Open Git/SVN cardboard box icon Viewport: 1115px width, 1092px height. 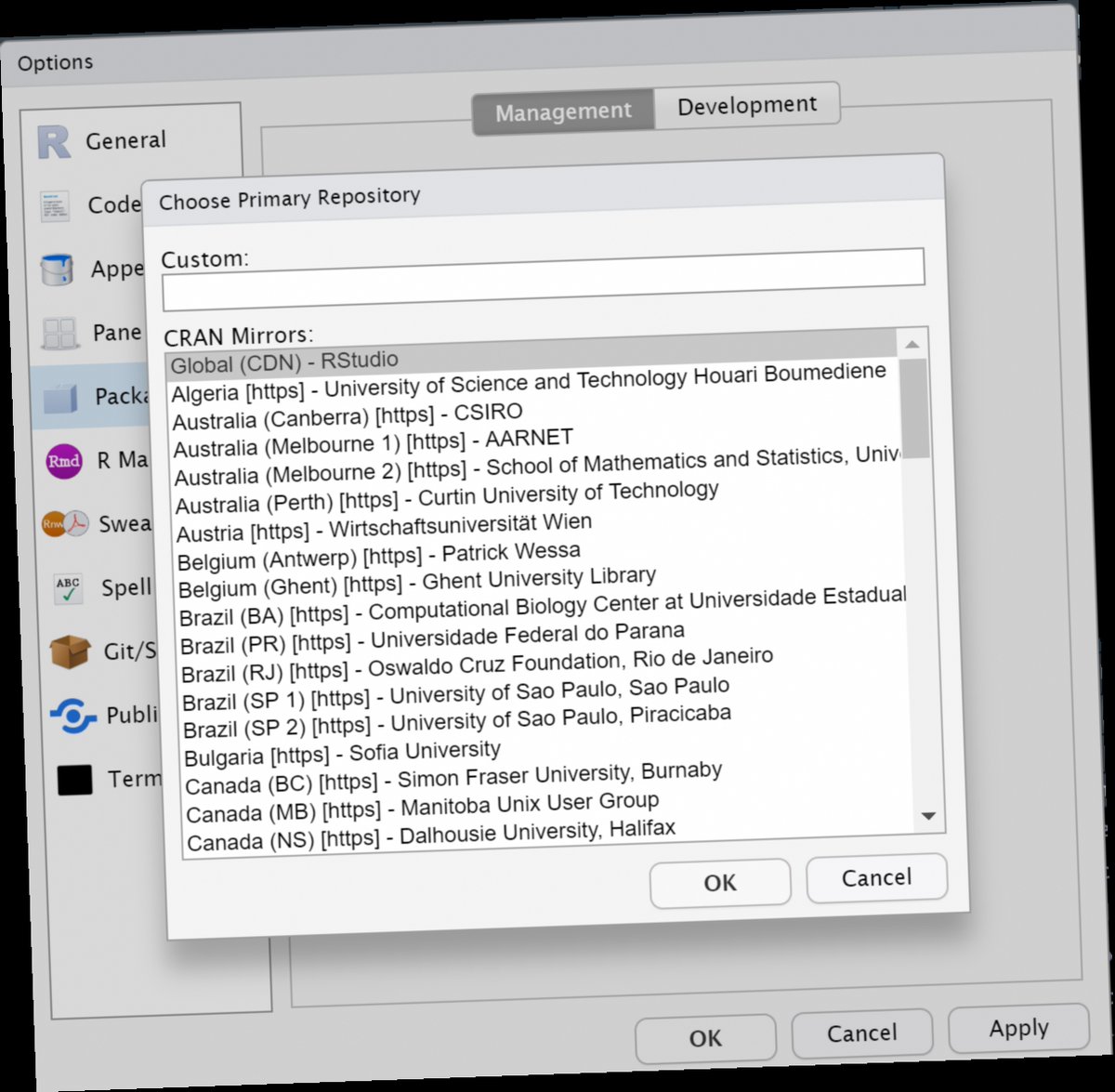(71, 652)
